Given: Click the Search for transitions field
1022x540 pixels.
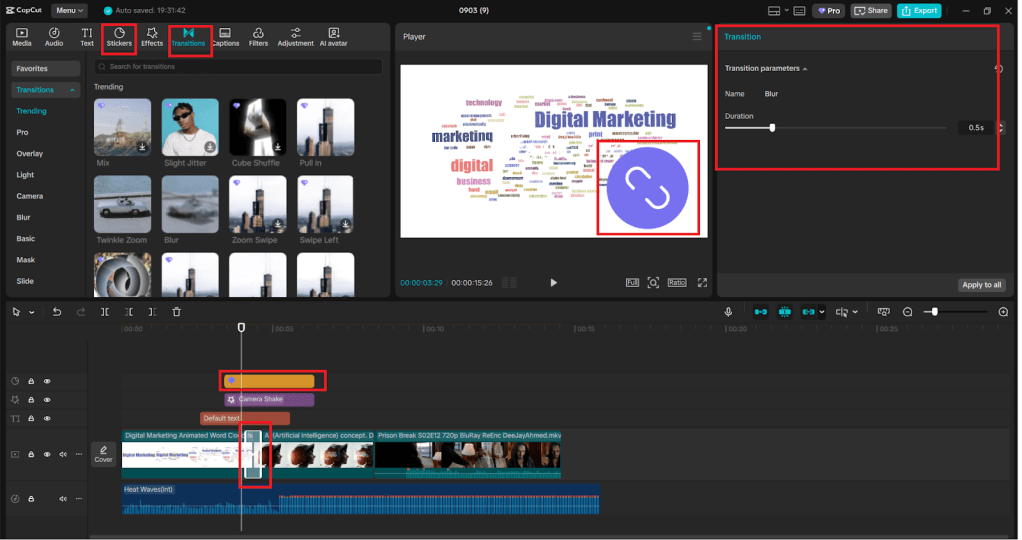Looking at the screenshot, I should (x=238, y=67).
